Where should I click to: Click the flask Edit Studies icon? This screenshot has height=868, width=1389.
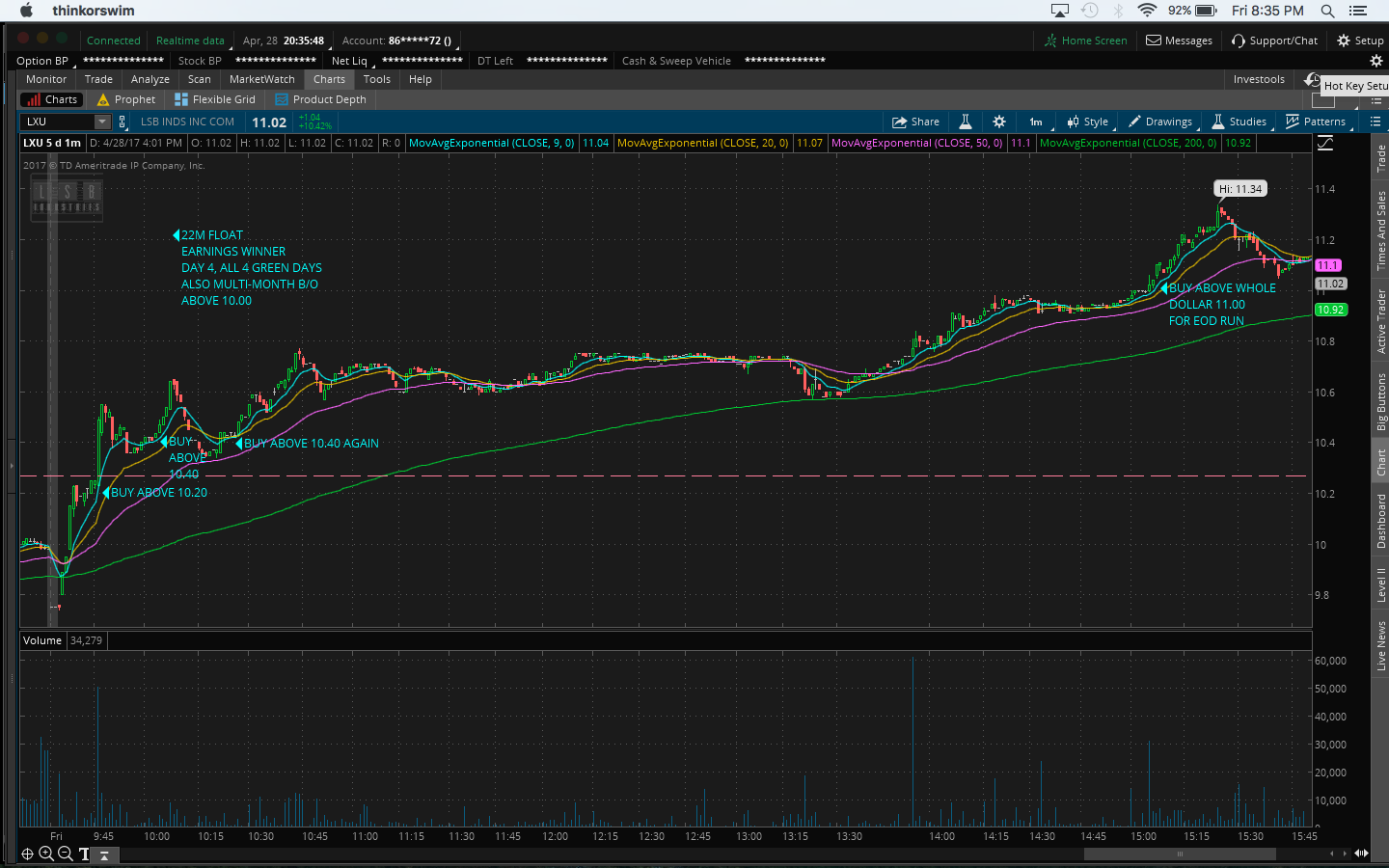pyautogui.click(x=965, y=122)
